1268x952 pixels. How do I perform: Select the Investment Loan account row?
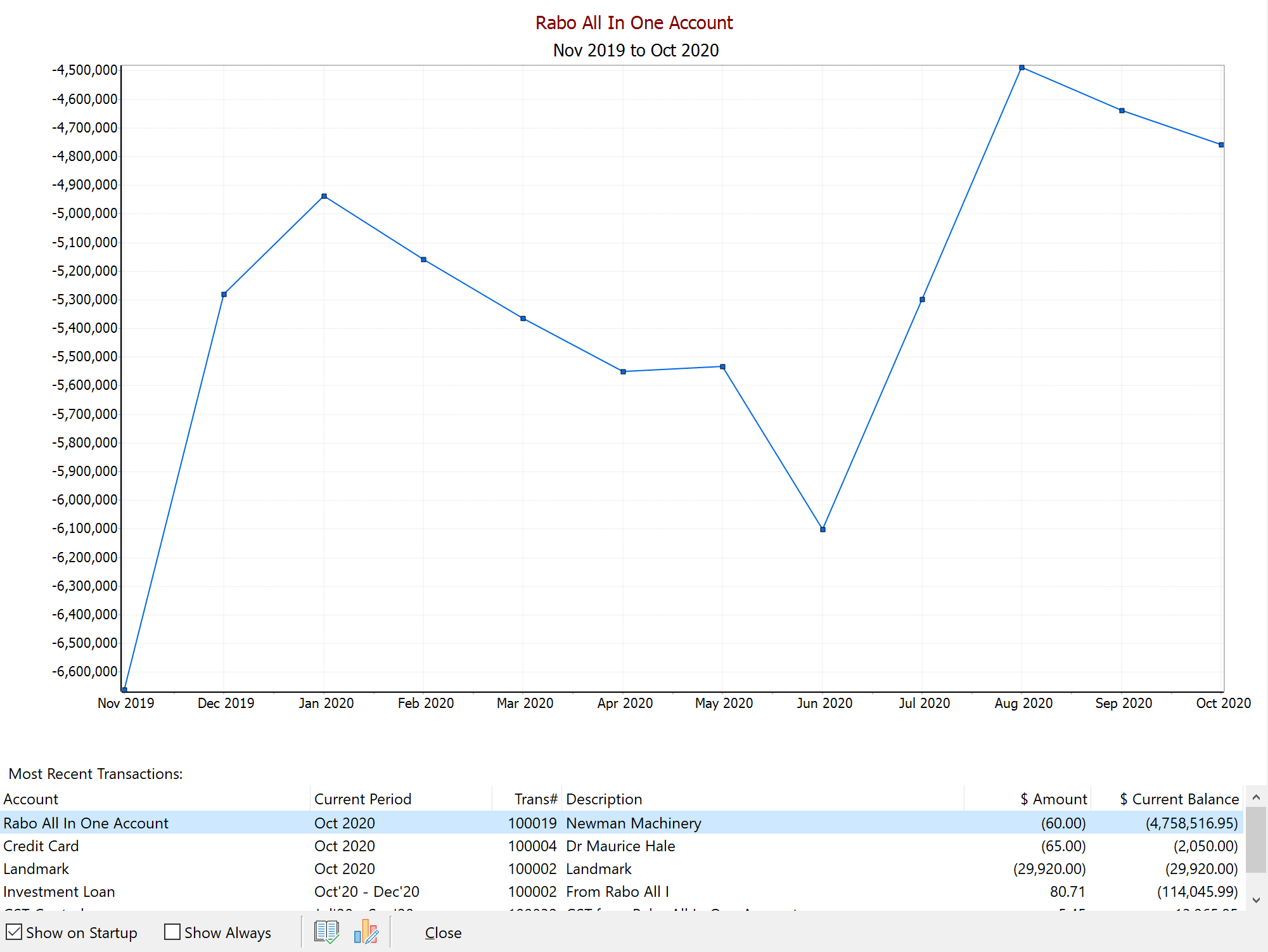[x=622, y=892]
